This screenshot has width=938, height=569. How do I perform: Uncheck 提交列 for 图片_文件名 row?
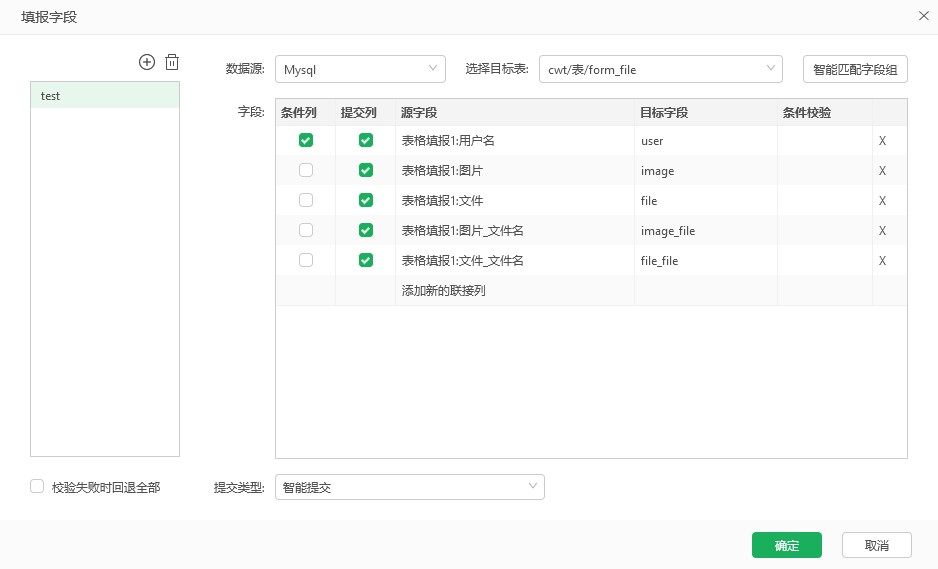(366, 230)
